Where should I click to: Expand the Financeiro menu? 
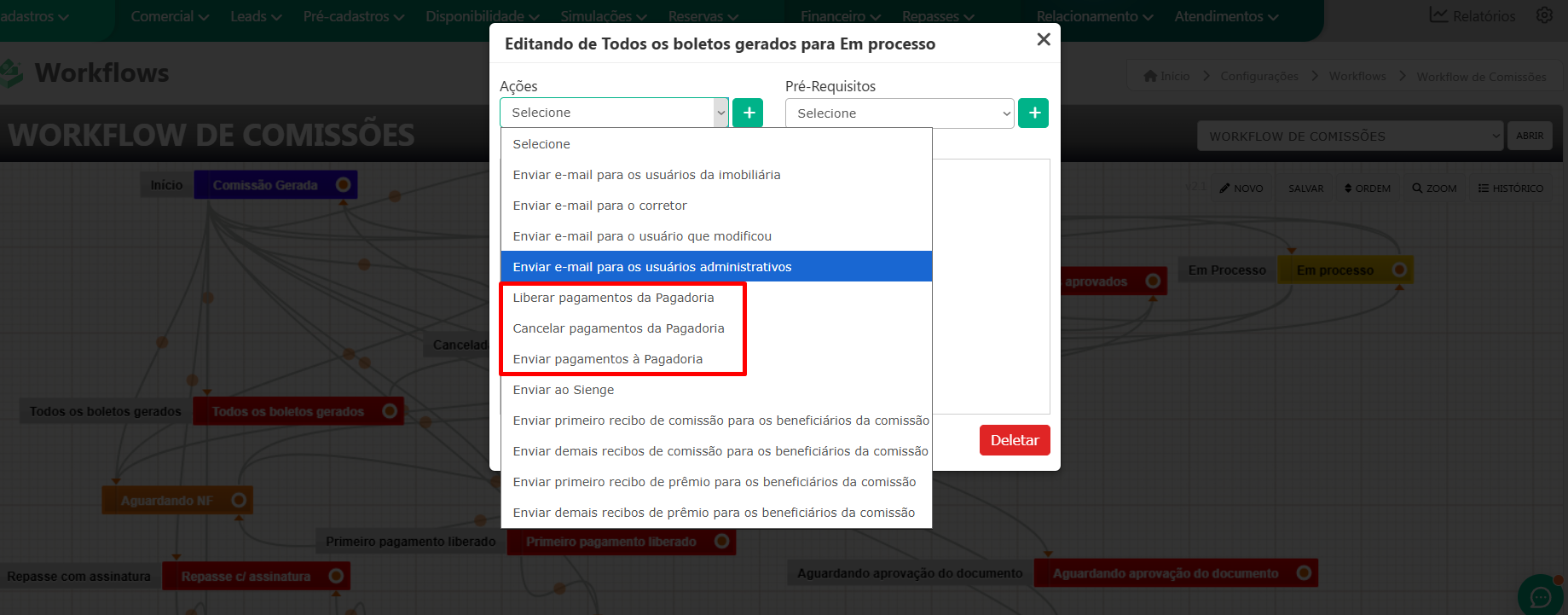pyautogui.click(x=840, y=16)
